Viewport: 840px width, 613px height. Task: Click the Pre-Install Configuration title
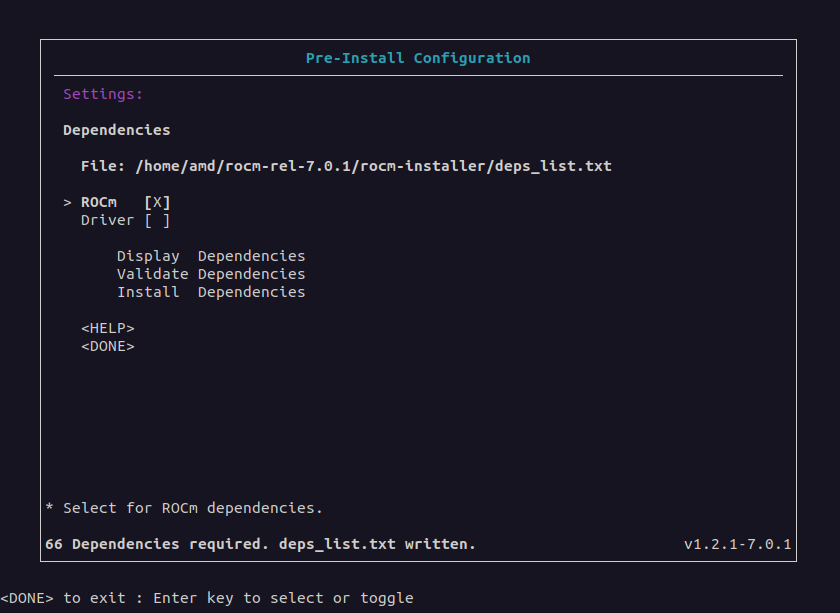tap(418, 58)
